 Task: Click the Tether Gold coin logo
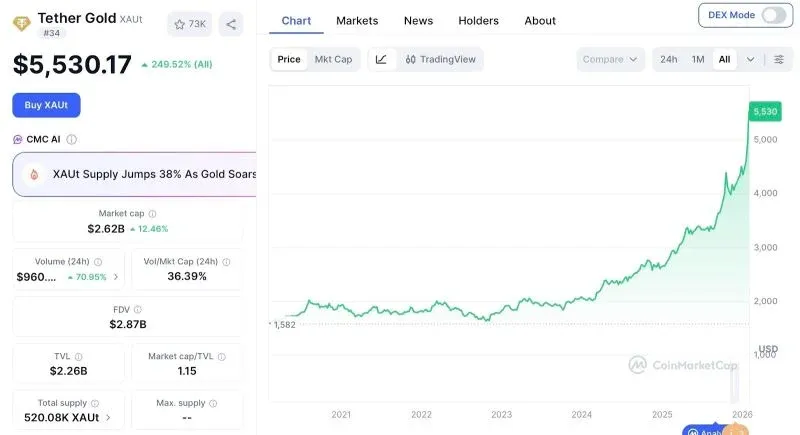[x=21, y=22]
